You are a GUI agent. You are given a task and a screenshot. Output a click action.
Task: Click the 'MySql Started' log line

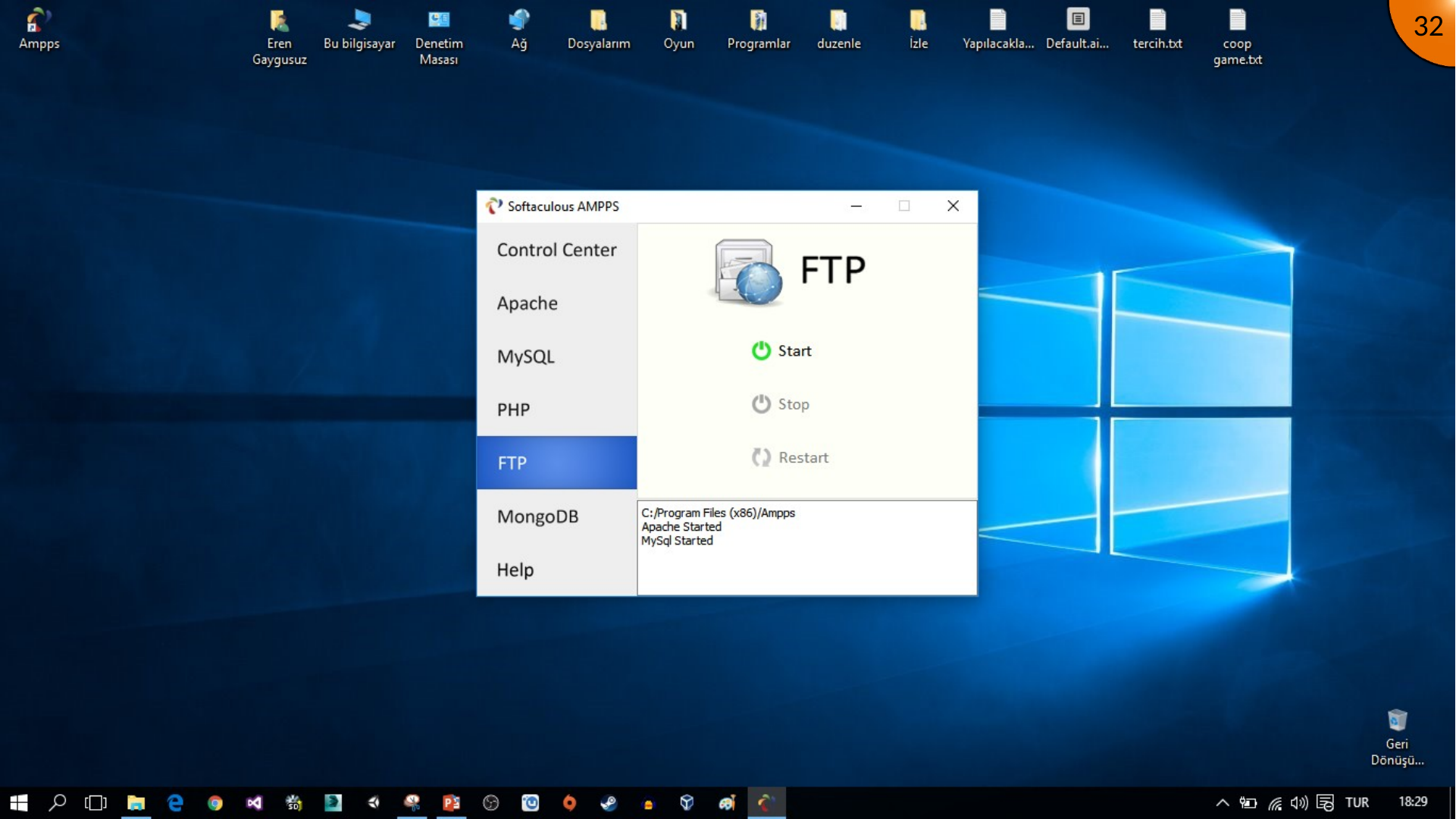coord(677,541)
